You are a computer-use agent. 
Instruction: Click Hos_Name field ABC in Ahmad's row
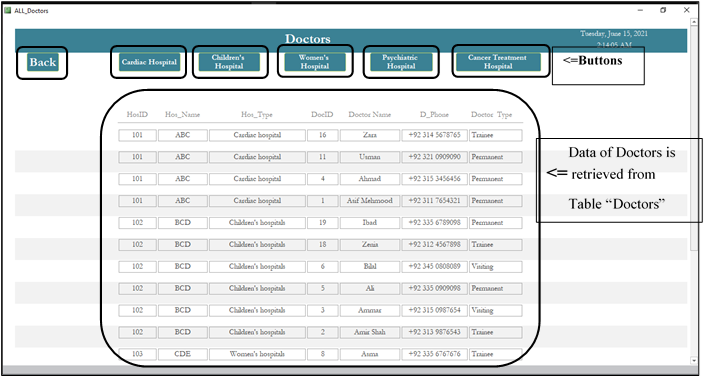point(182,179)
